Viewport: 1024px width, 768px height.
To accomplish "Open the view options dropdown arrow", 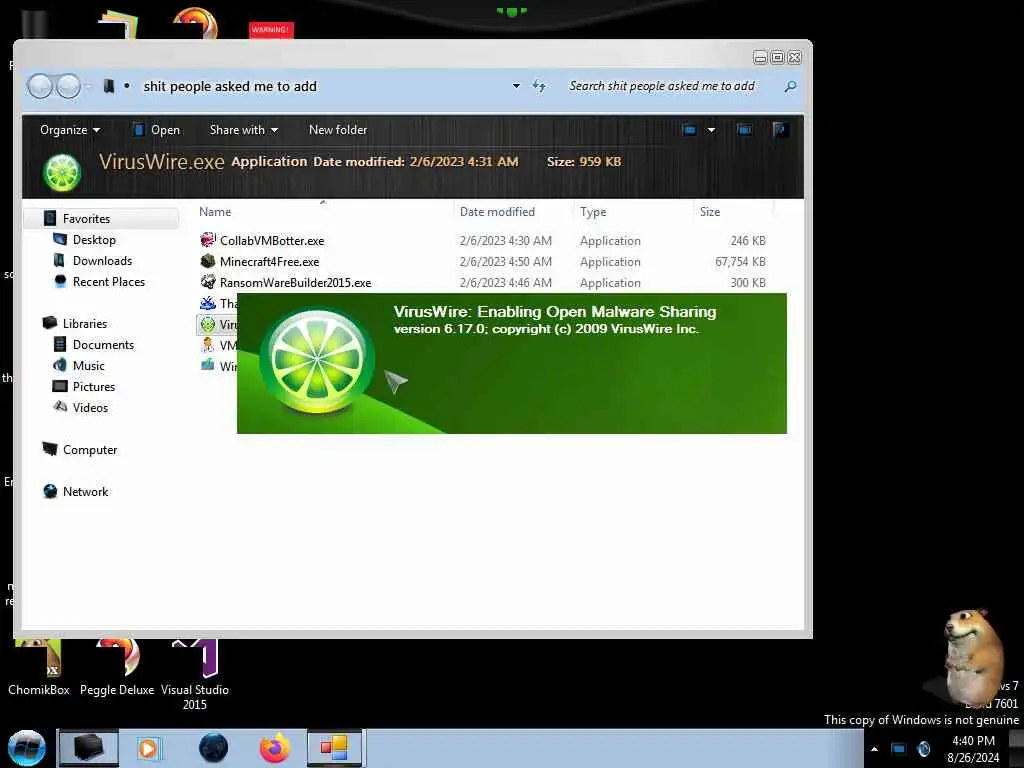I will [x=711, y=130].
